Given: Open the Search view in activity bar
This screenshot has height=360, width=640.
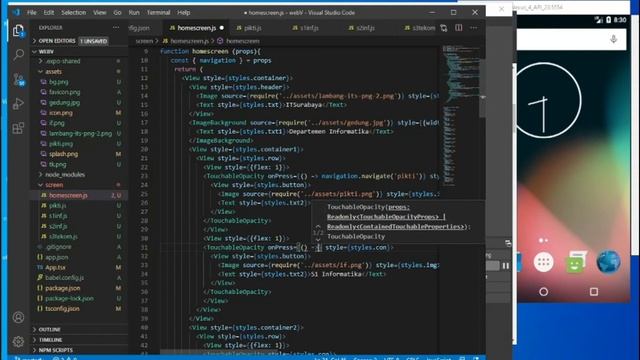Looking at the screenshot, I should [x=18, y=54].
